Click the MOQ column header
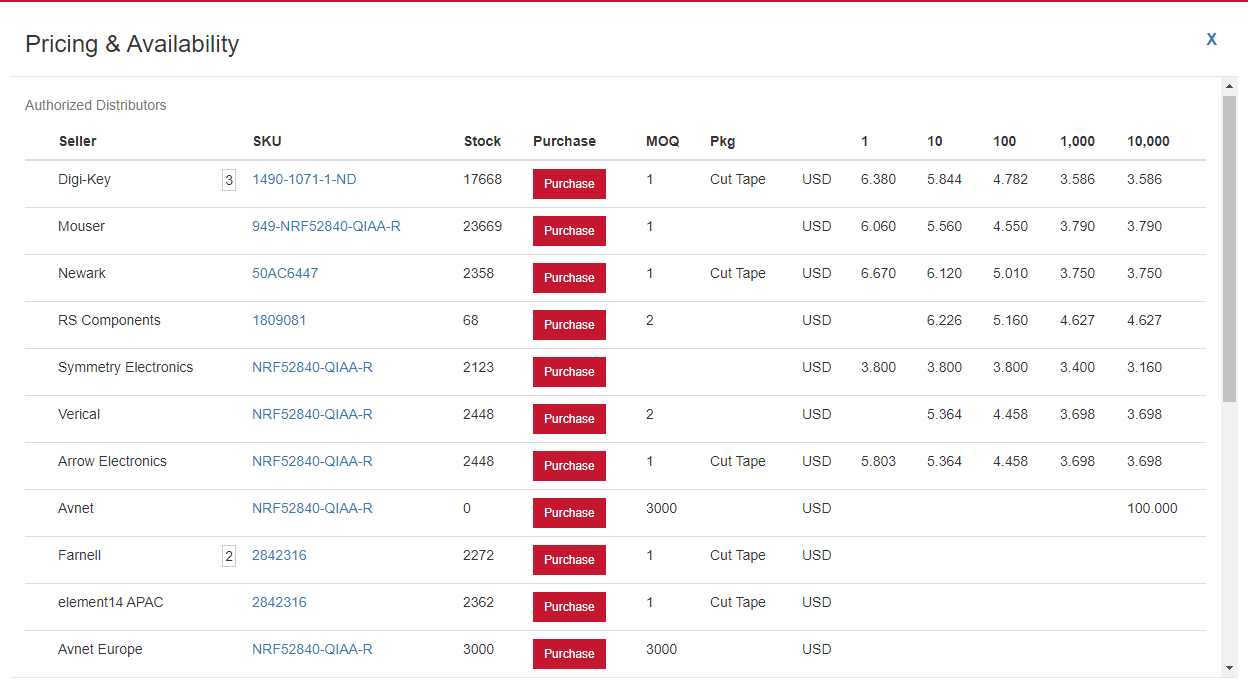This screenshot has width=1248, height=697. click(662, 141)
